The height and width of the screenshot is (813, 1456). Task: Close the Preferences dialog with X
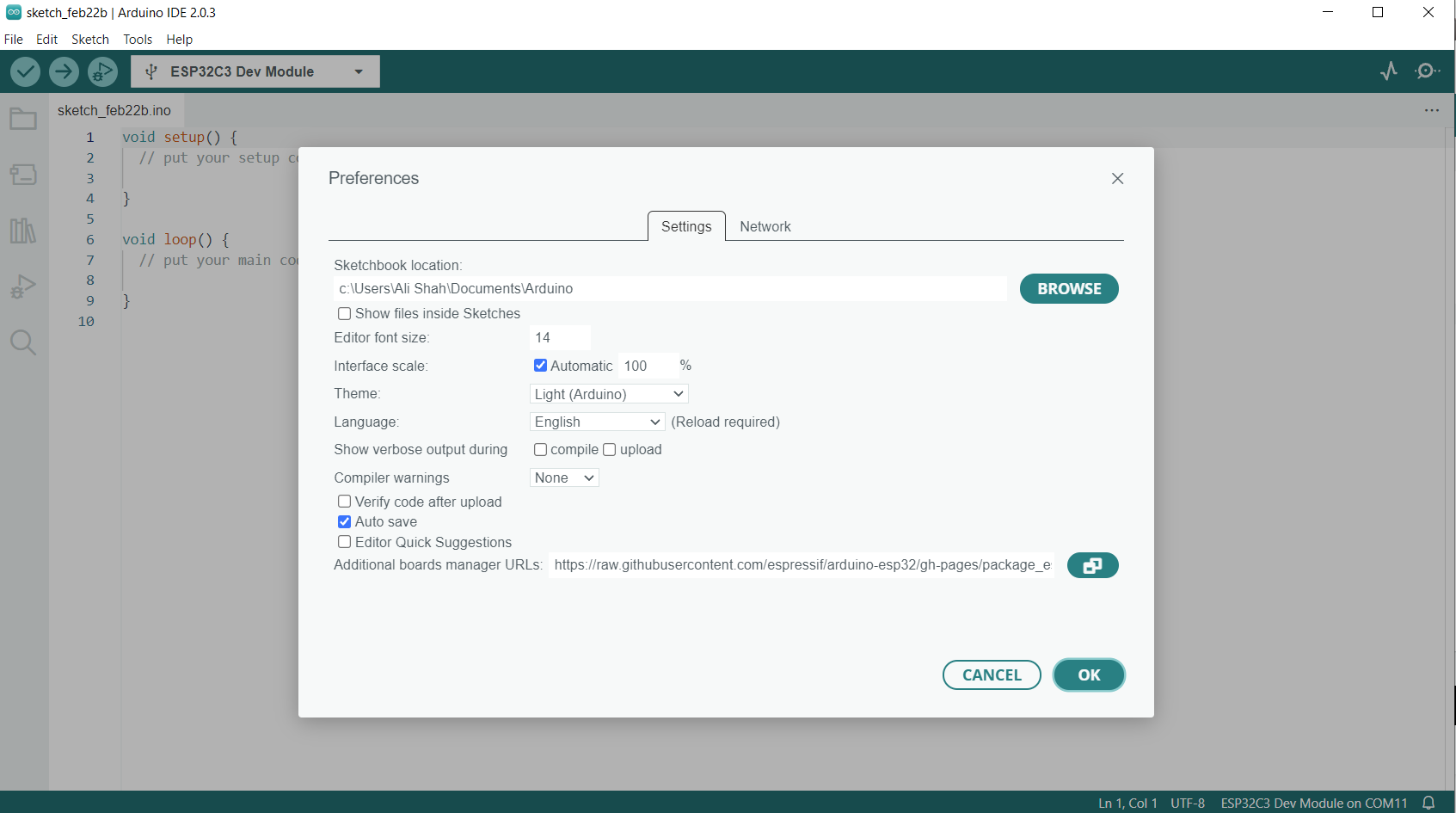tap(1117, 178)
